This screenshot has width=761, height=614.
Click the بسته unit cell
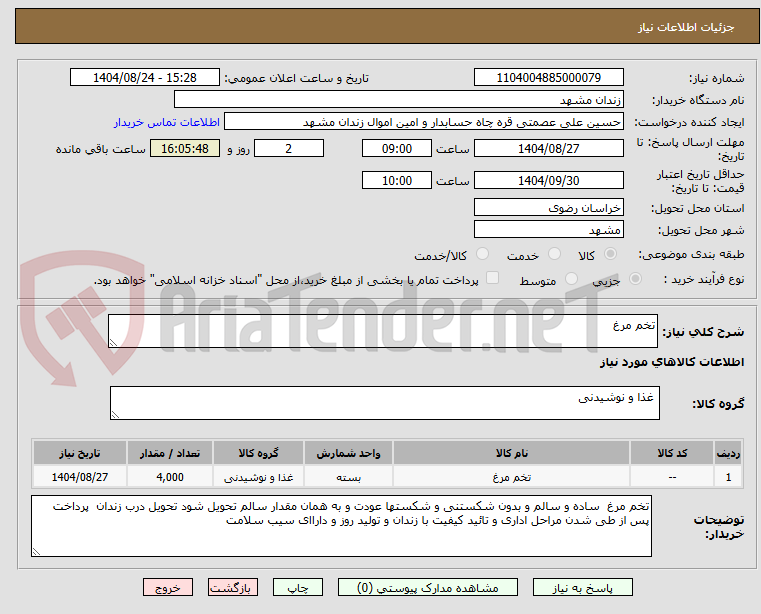(348, 477)
